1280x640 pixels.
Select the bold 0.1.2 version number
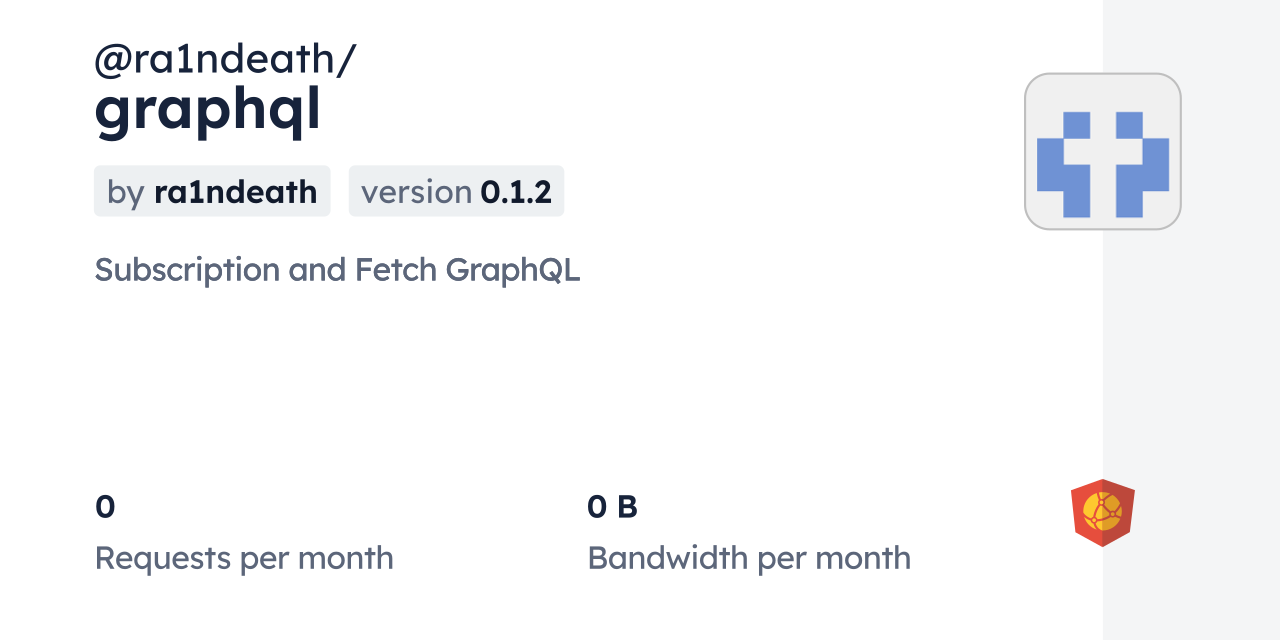[x=516, y=191]
